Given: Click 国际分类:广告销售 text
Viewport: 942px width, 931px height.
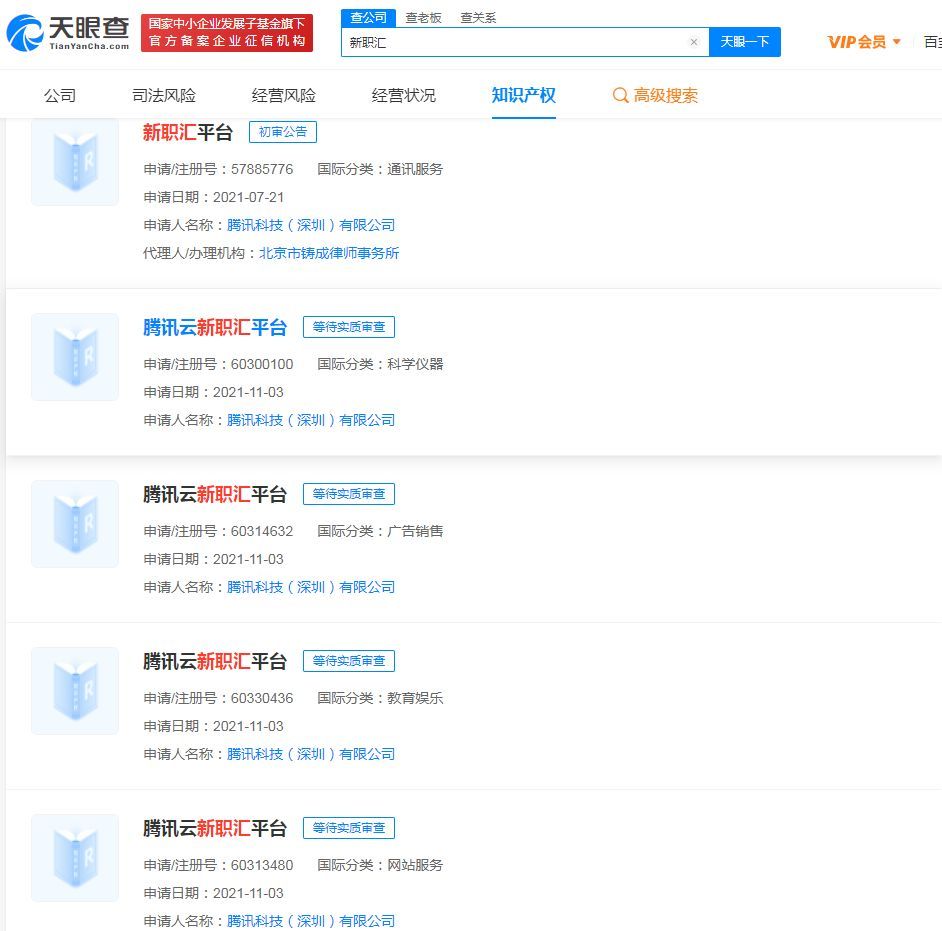Looking at the screenshot, I should pos(380,531).
